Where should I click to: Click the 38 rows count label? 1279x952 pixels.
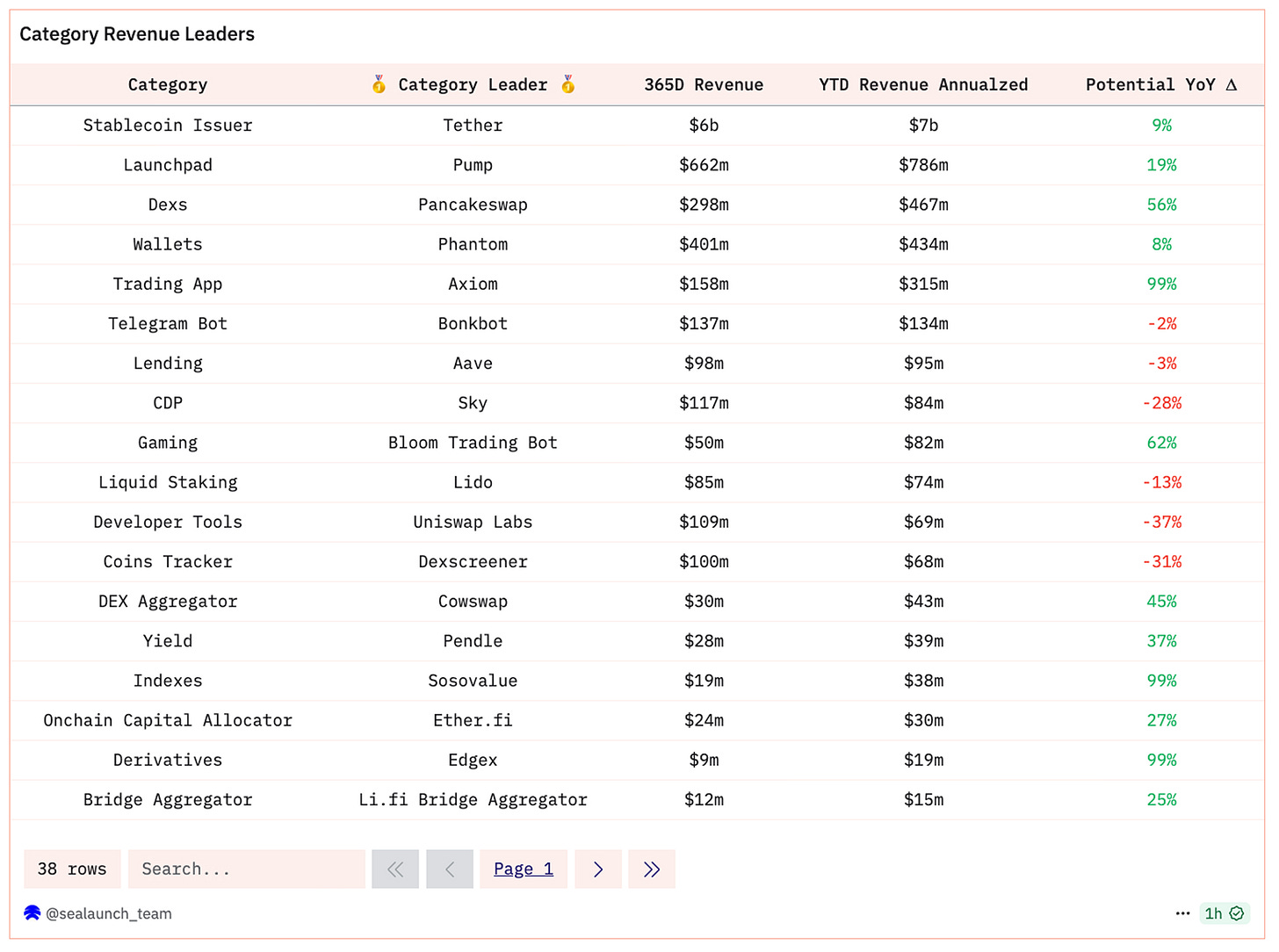click(72, 869)
